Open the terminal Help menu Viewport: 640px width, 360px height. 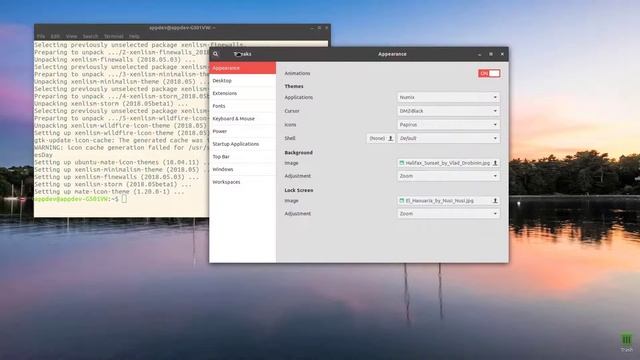tap(134, 36)
